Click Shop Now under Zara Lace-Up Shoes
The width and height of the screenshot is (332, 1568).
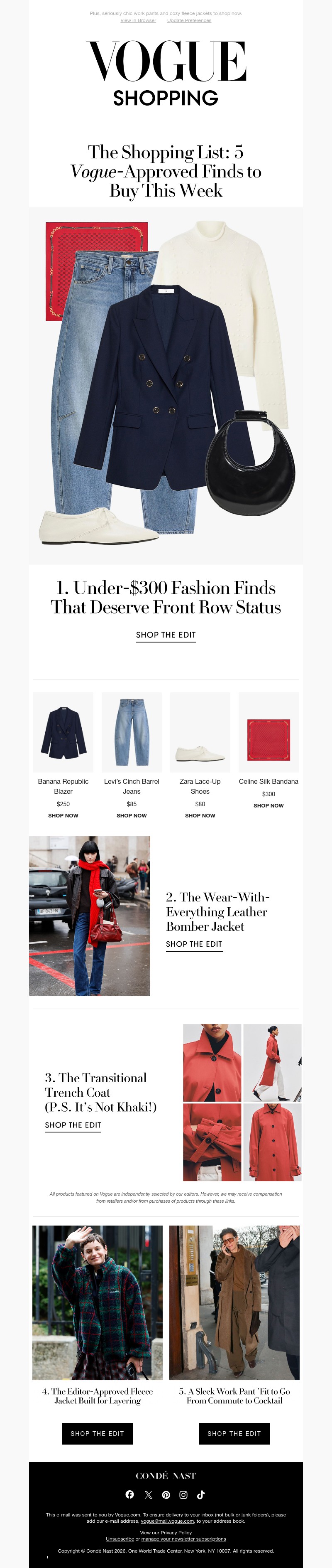200,815
